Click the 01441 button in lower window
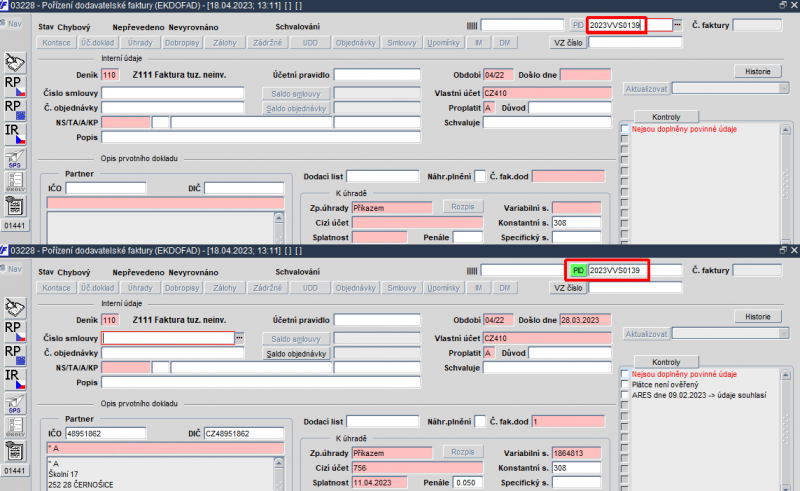 [15, 471]
